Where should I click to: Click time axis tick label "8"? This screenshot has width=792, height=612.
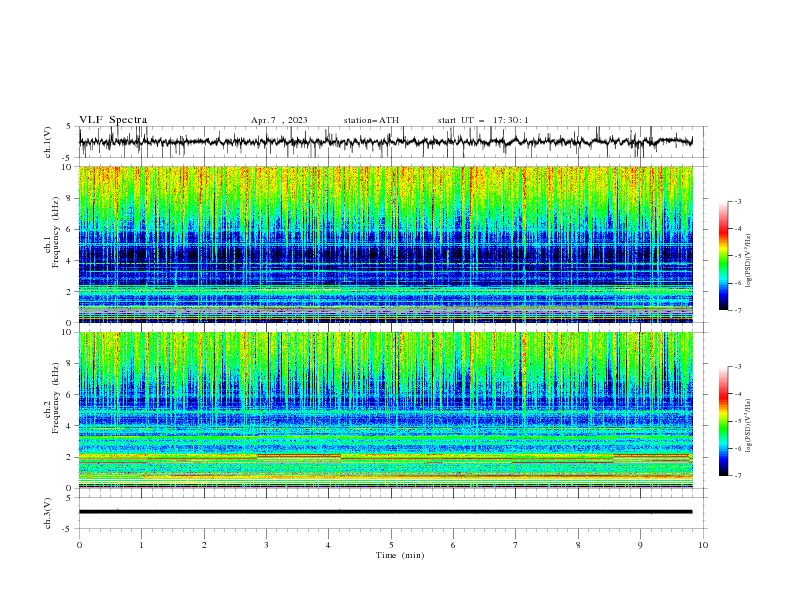(x=578, y=545)
